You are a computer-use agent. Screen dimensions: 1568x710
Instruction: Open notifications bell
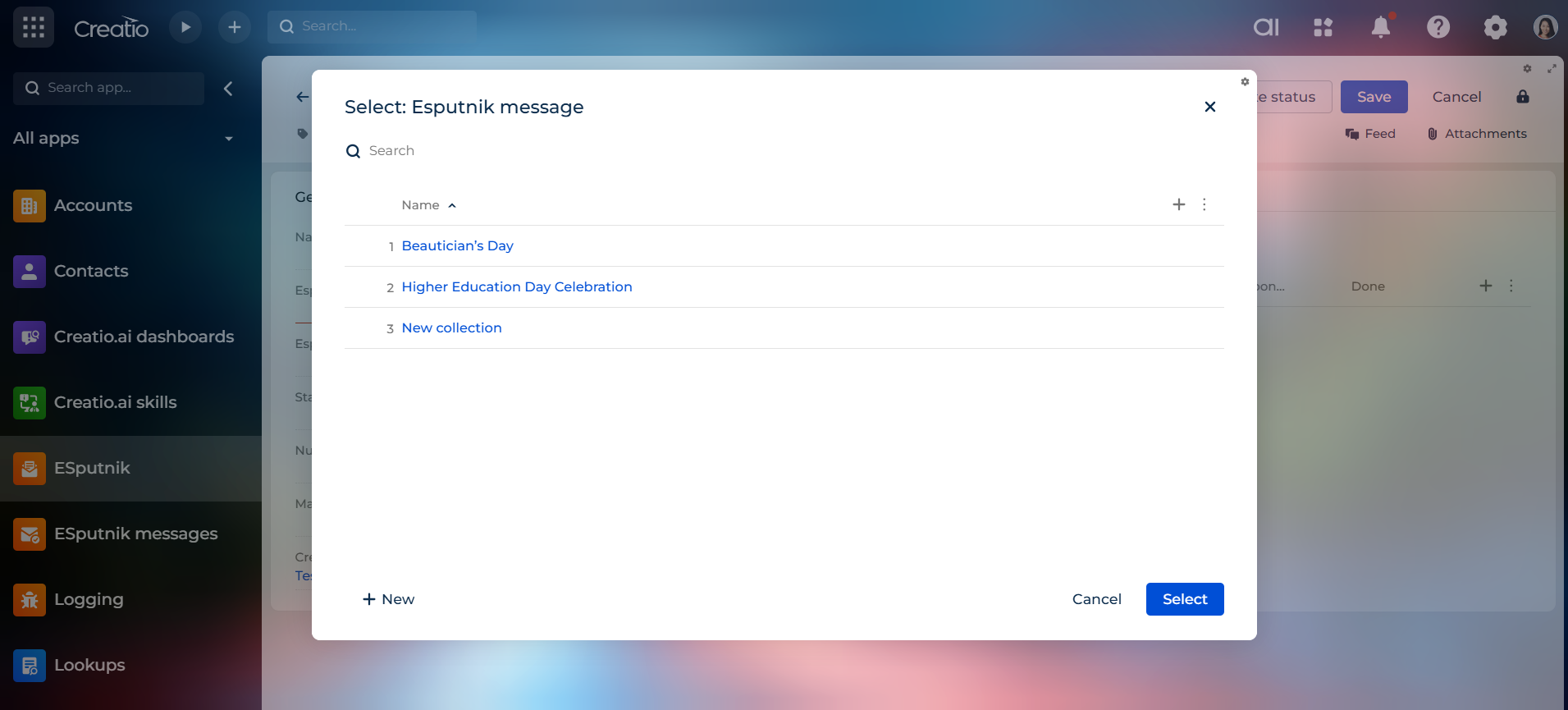click(1381, 27)
